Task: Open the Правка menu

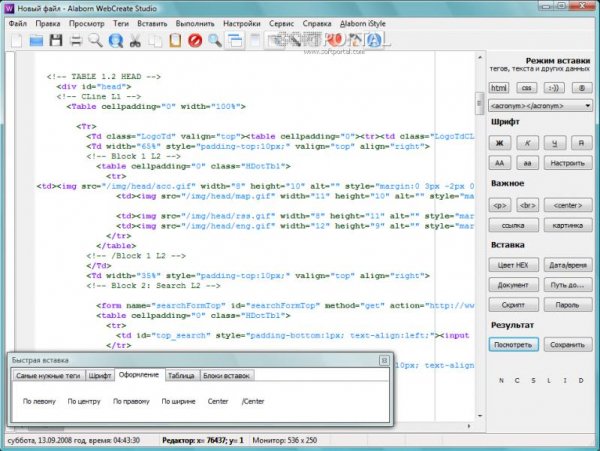Action: [48, 23]
